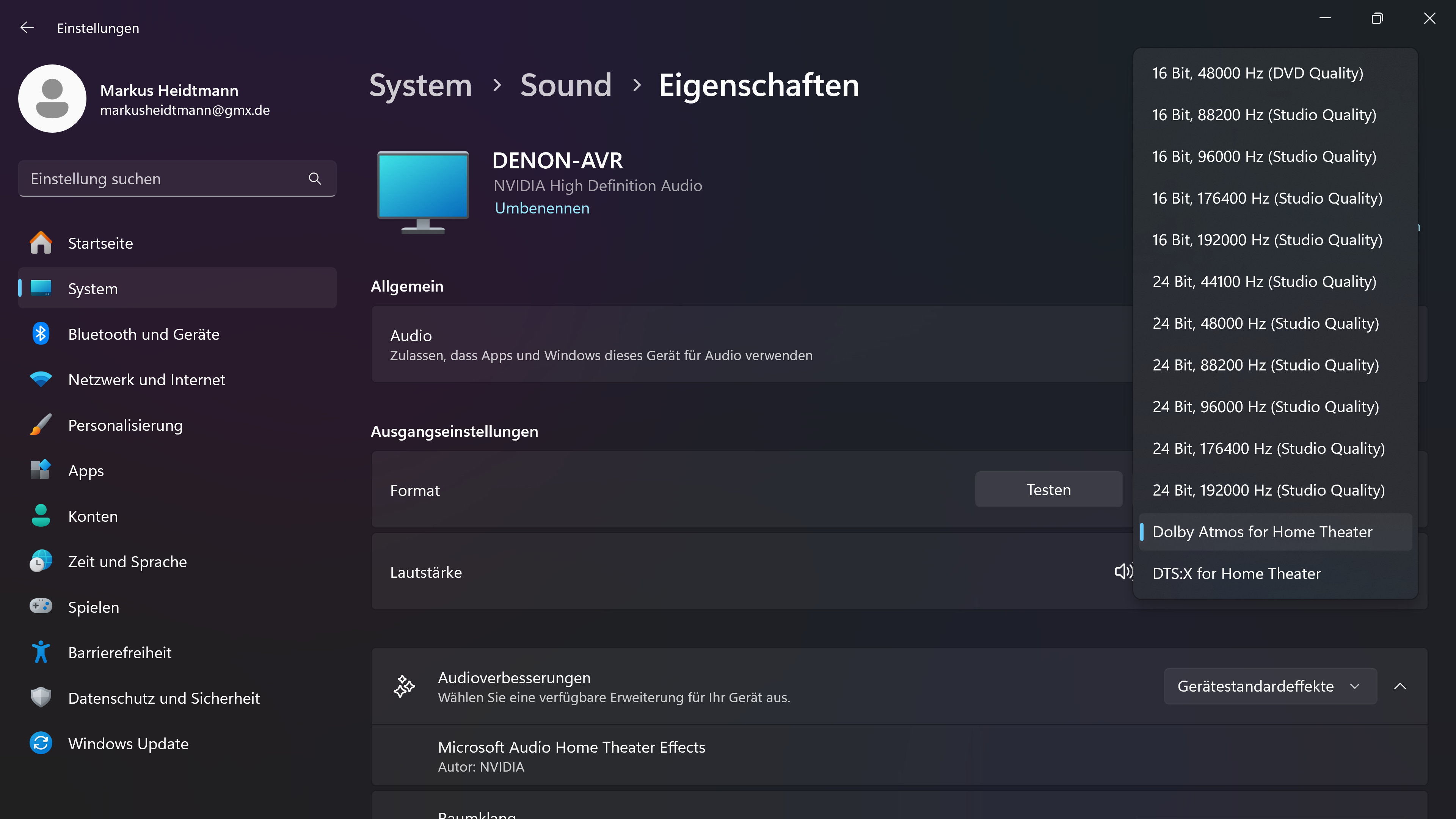The image size is (1456, 819).
Task: Open Datenschutz und Sicherheit settings
Action: click(x=163, y=698)
